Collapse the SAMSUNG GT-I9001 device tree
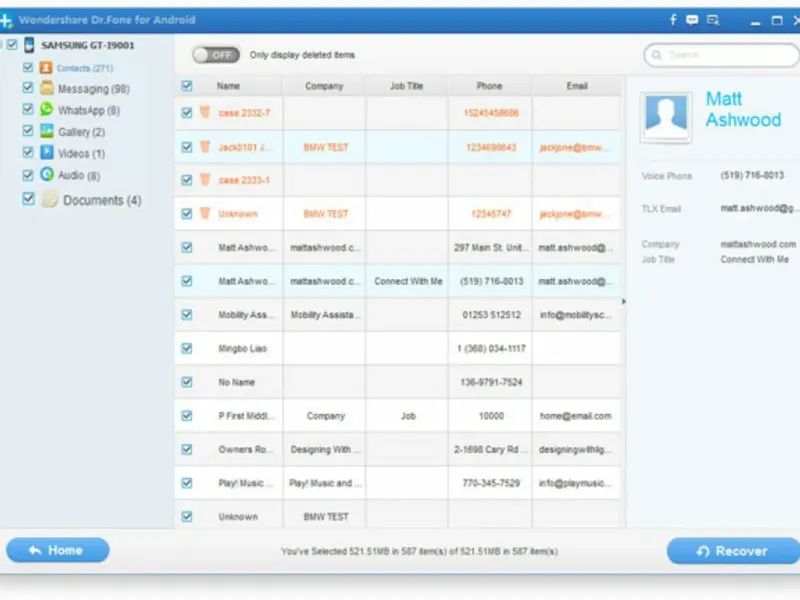Viewport: 800px width, 600px height. 2,45
